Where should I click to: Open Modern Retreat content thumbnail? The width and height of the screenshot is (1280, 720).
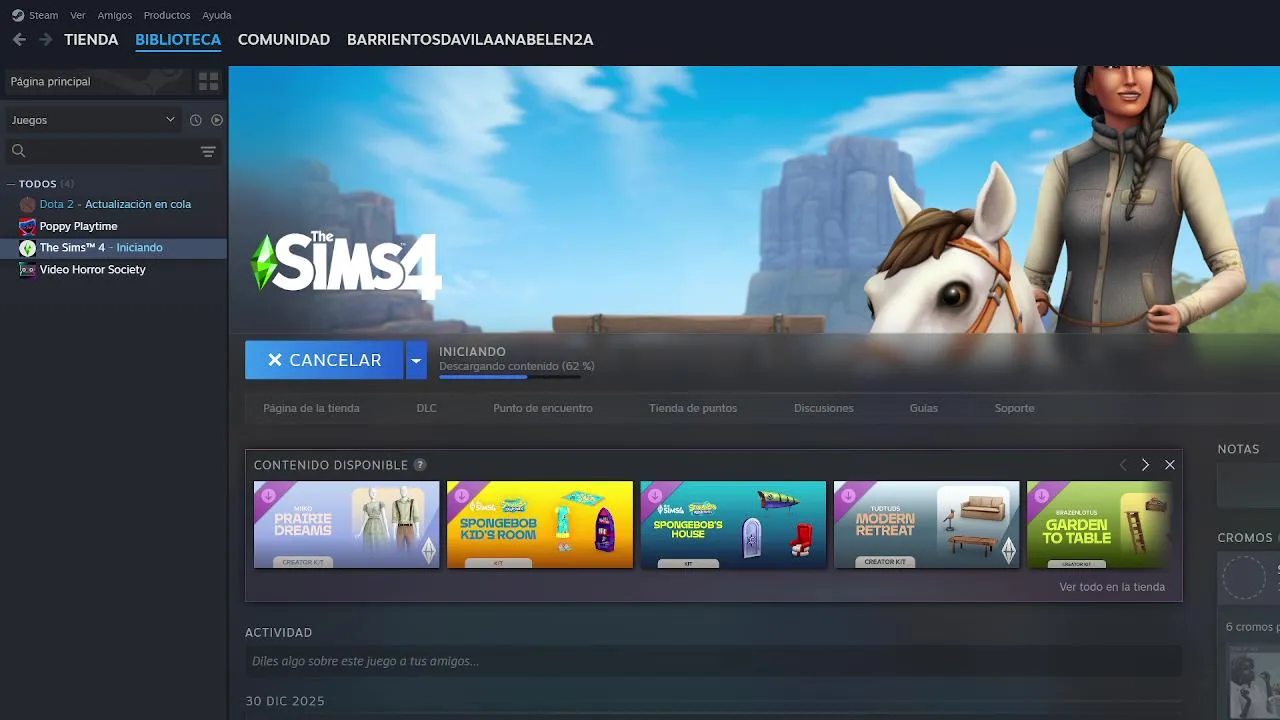point(927,525)
